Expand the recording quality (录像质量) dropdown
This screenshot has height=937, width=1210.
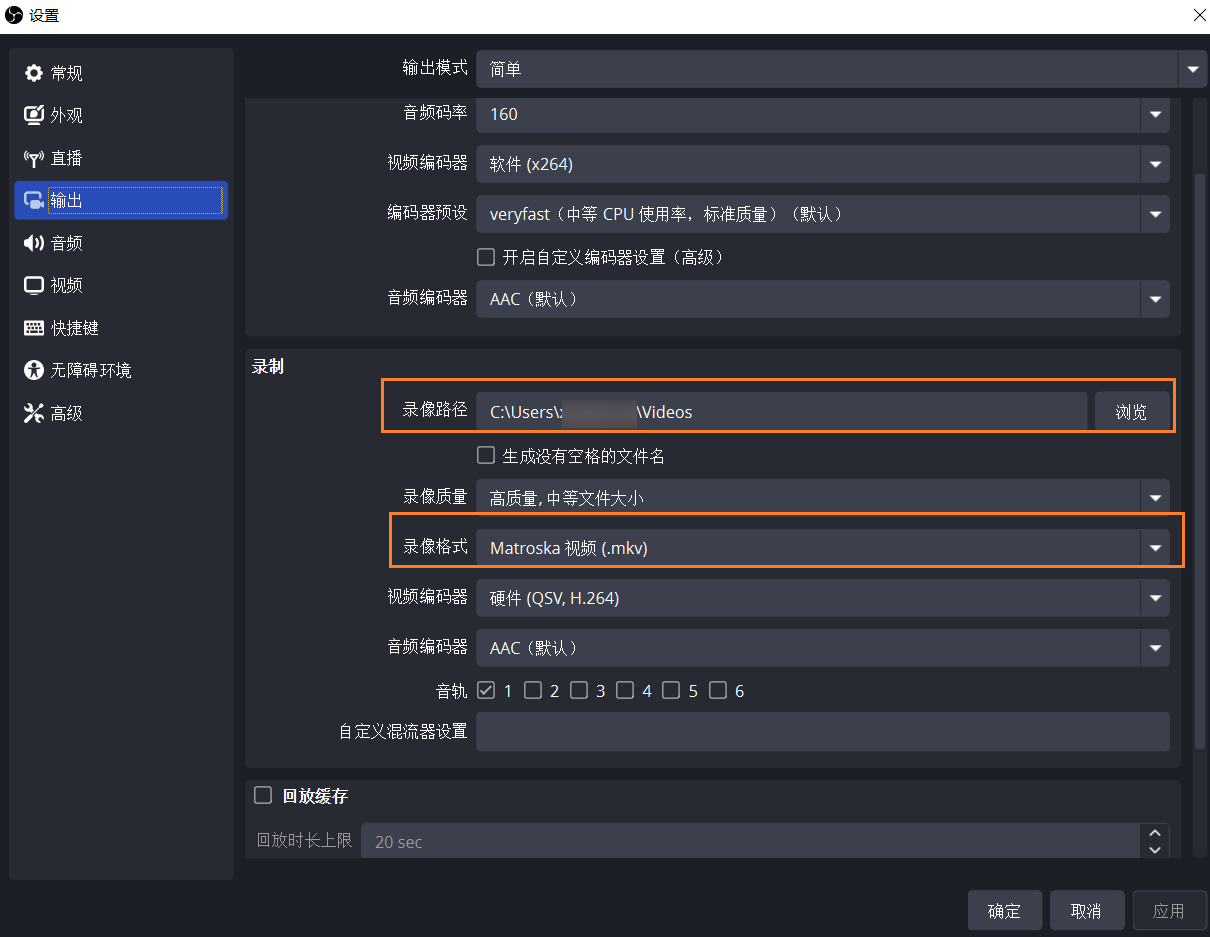[822, 497]
